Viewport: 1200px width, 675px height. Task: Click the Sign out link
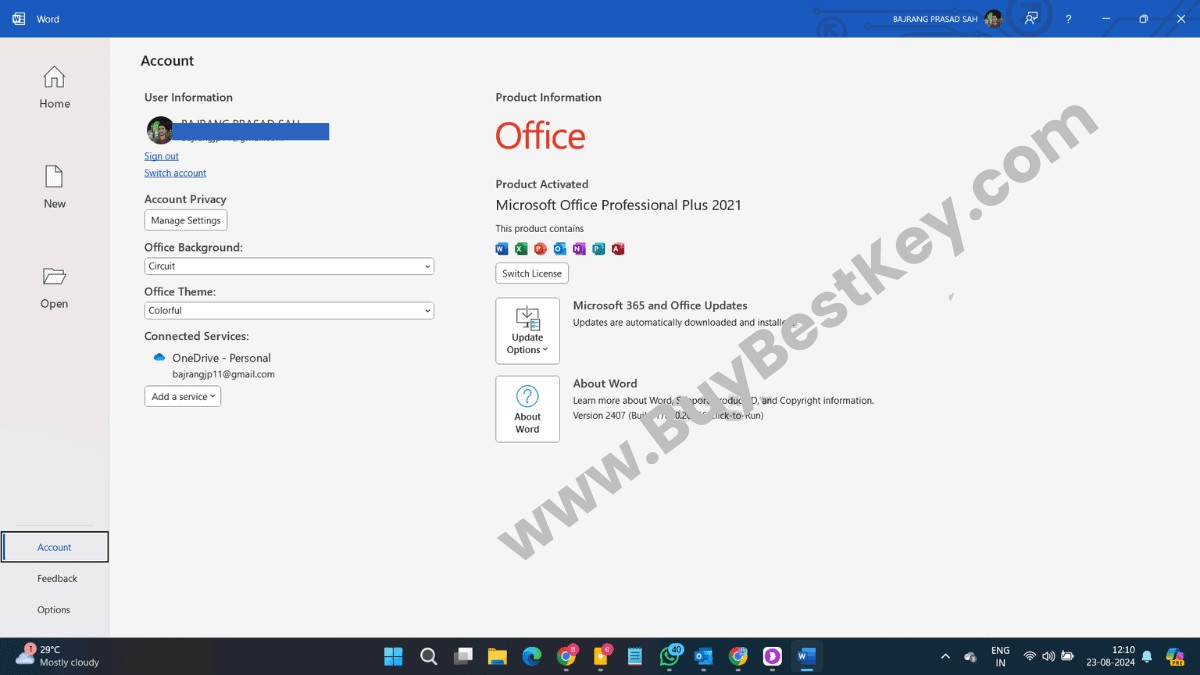pyautogui.click(x=161, y=156)
